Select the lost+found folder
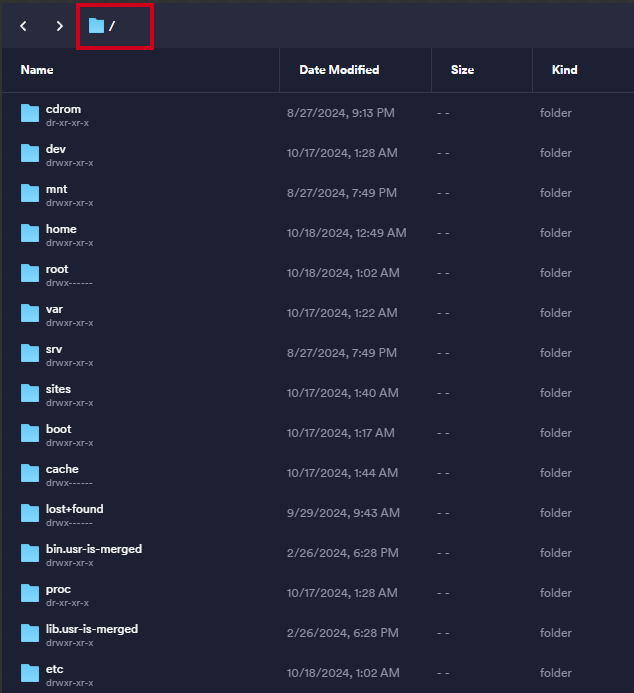 click(x=74, y=510)
